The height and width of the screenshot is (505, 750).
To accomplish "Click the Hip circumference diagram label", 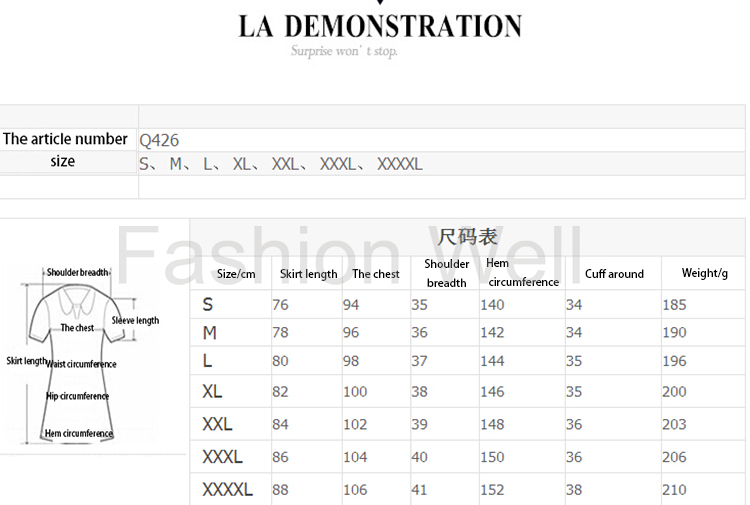I will click(78, 396).
